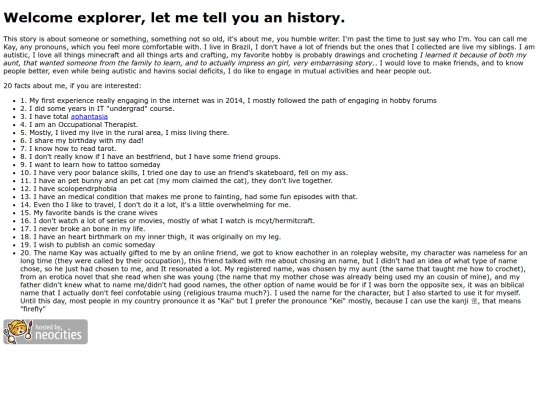This screenshot has height=405, width=540.
Task: Open the aphantasia link
Action: (x=89, y=117)
